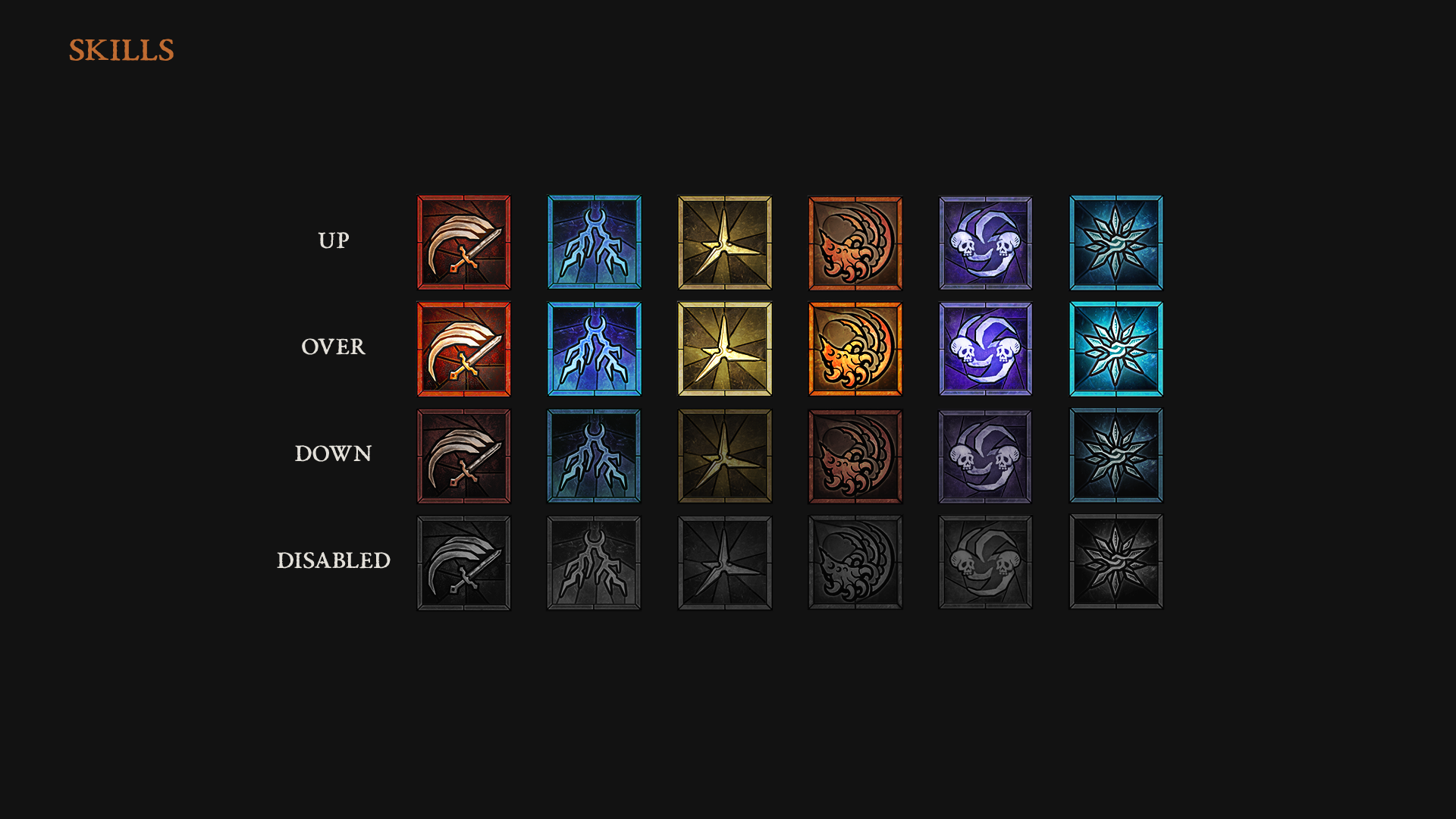Click the OVER row label
Image resolution: width=1456 pixels, height=819 pixels.
334,347
